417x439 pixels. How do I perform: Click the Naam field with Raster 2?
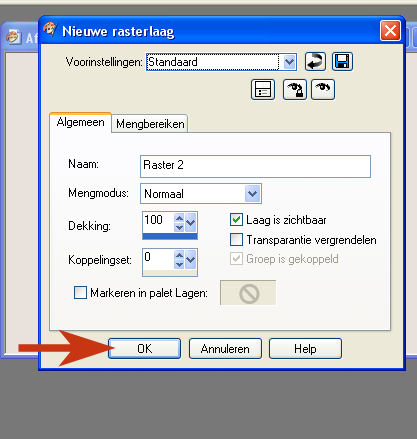tap(255, 166)
